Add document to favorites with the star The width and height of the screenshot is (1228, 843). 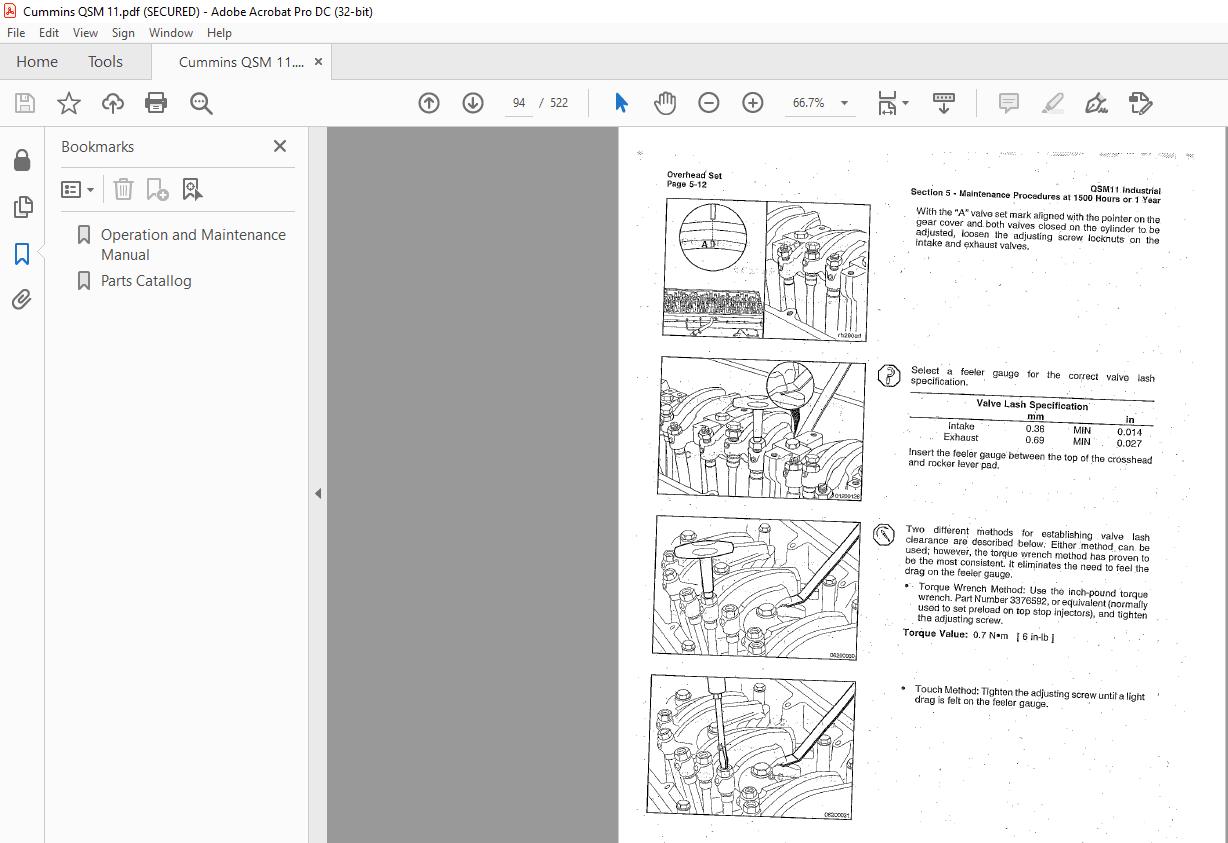(68, 103)
